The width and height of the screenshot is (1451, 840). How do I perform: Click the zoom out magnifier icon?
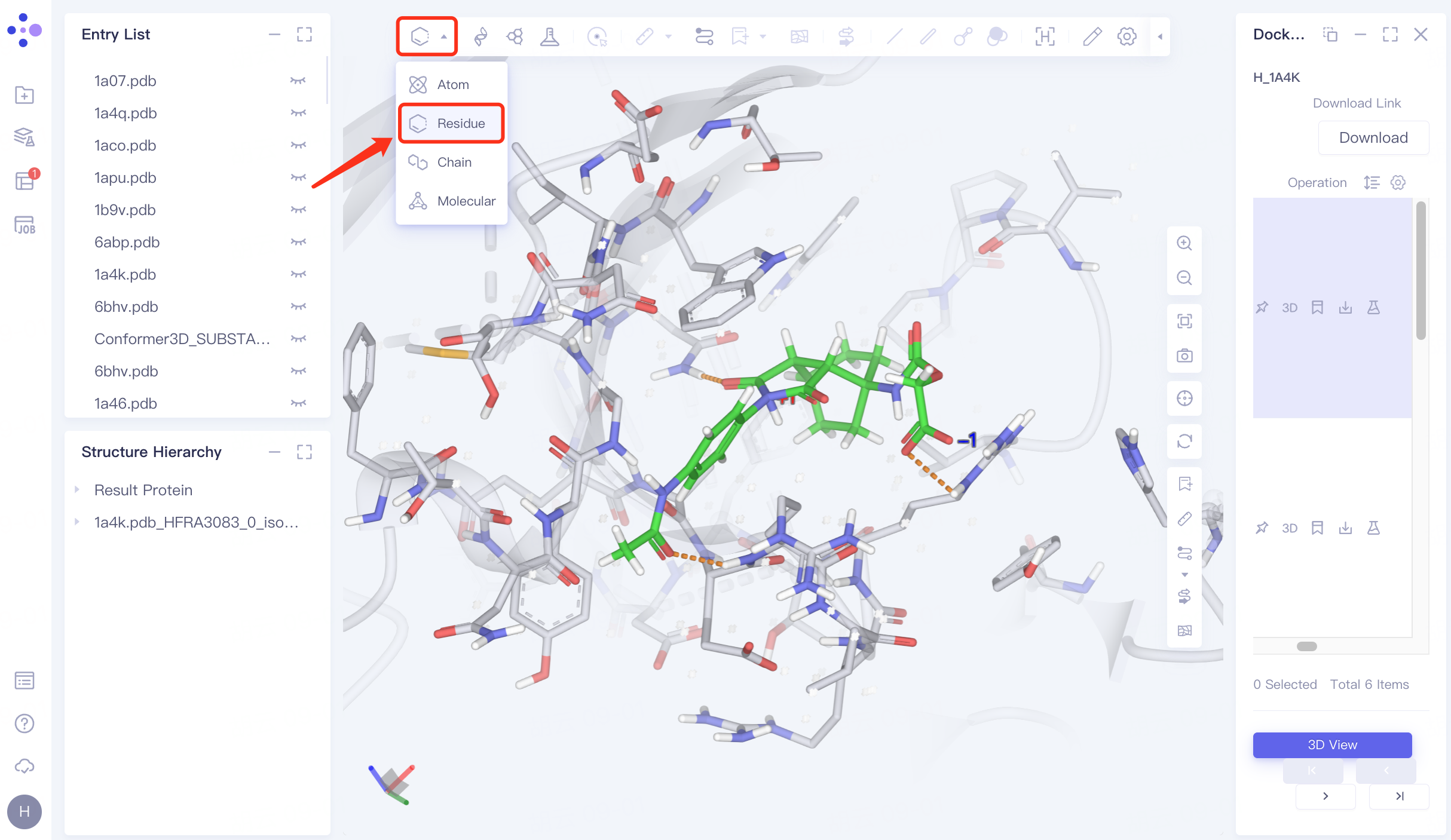tap(1184, 278)
